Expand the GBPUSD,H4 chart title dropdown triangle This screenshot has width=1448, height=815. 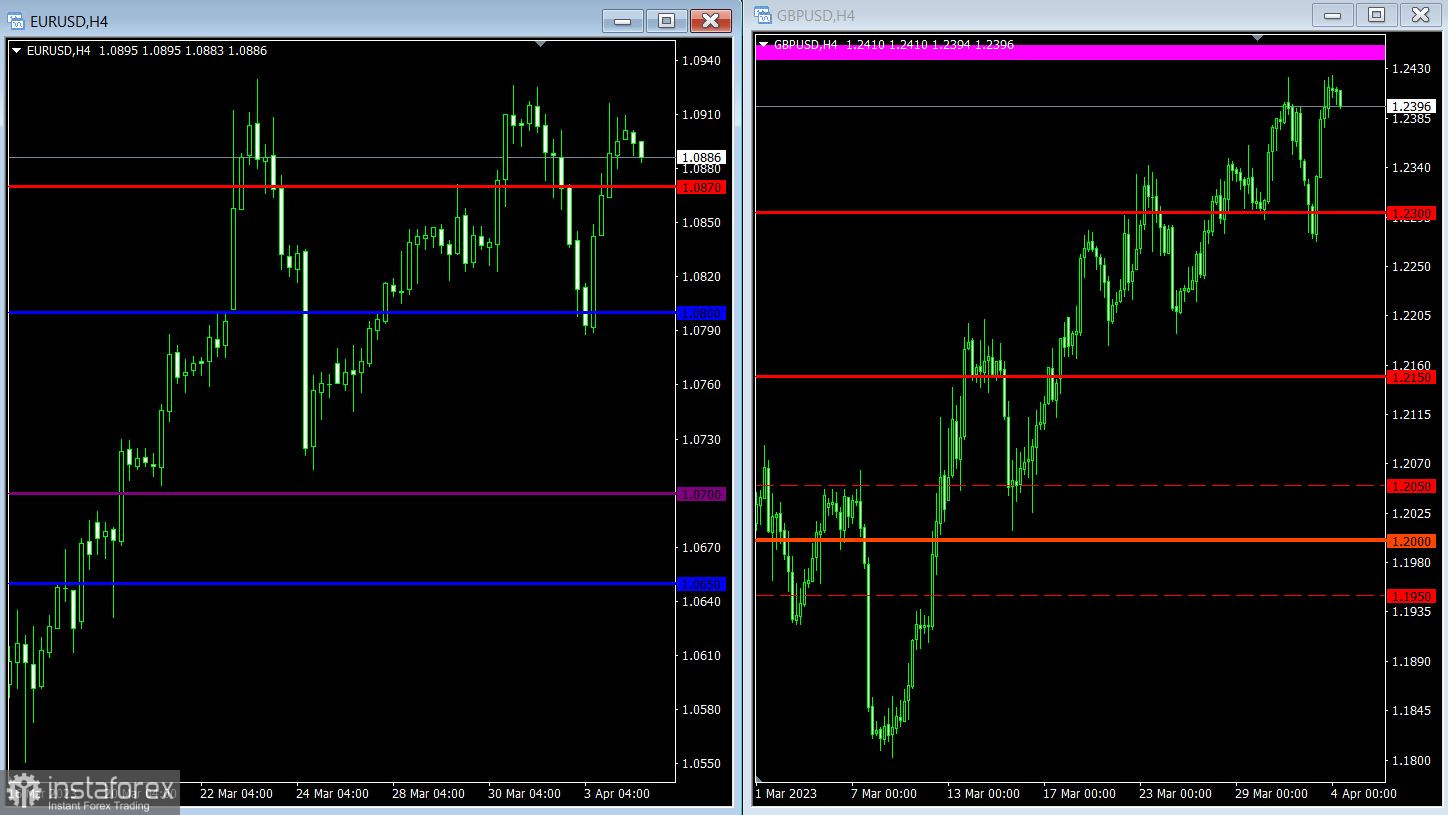pos(764,44)
